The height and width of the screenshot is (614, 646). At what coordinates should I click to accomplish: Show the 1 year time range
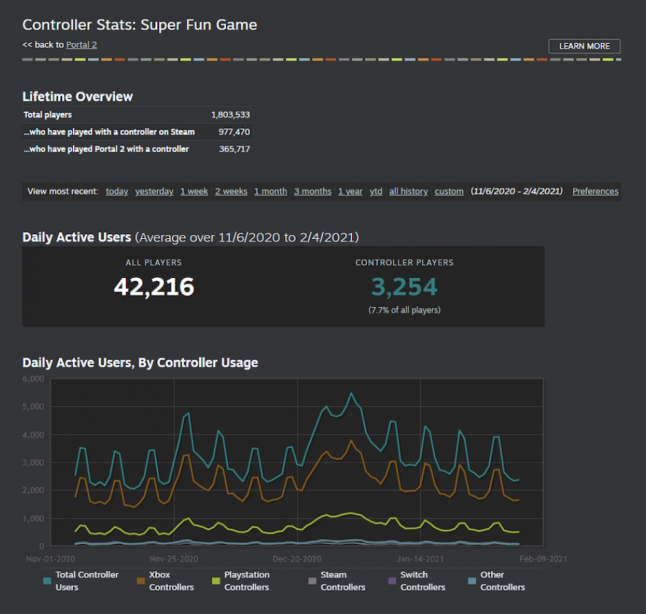350,191
